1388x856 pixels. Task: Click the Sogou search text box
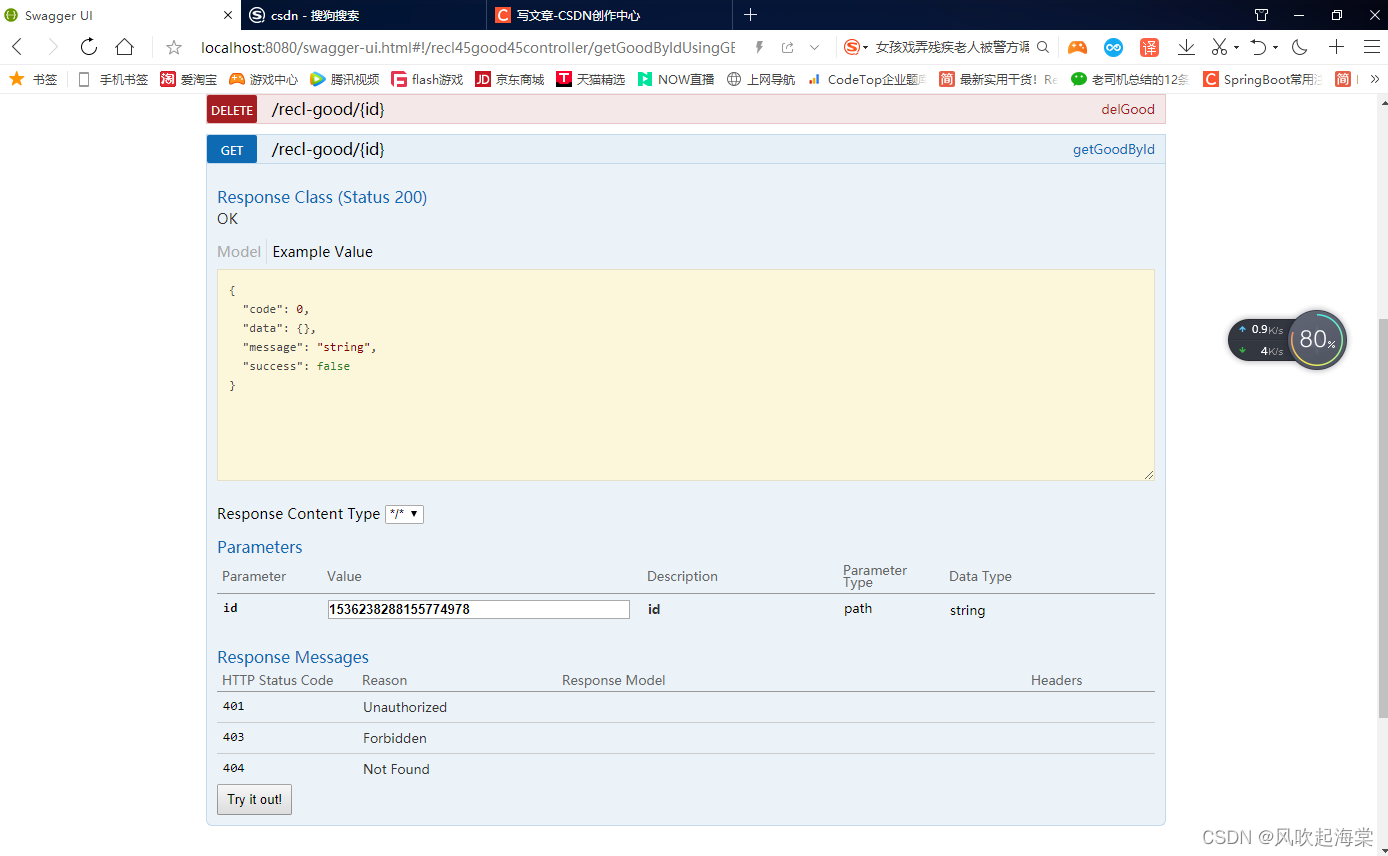click(952, 47)
